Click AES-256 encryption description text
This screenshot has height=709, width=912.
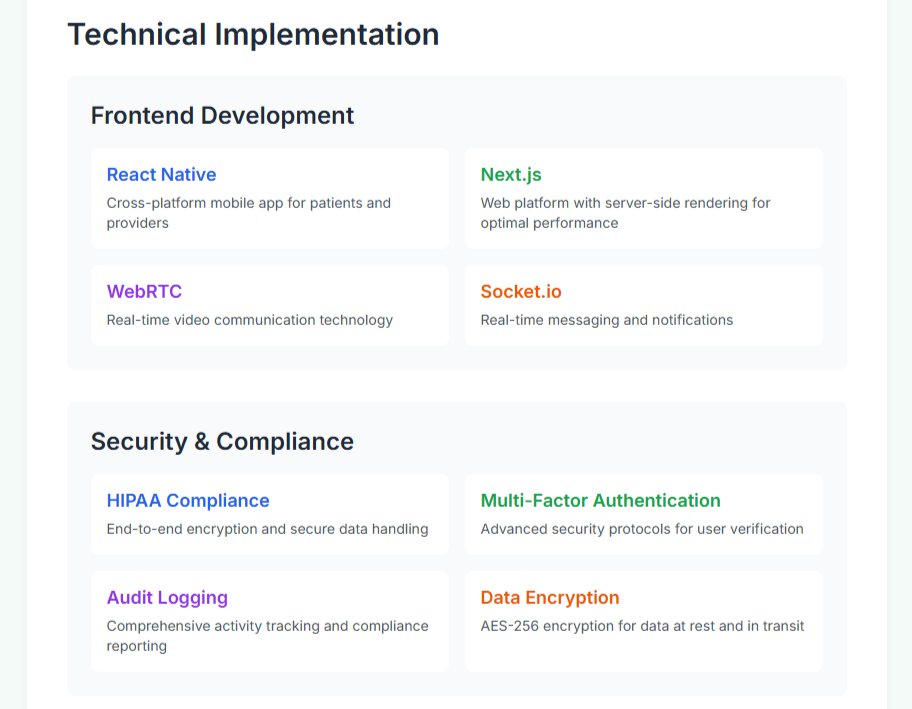642,626
